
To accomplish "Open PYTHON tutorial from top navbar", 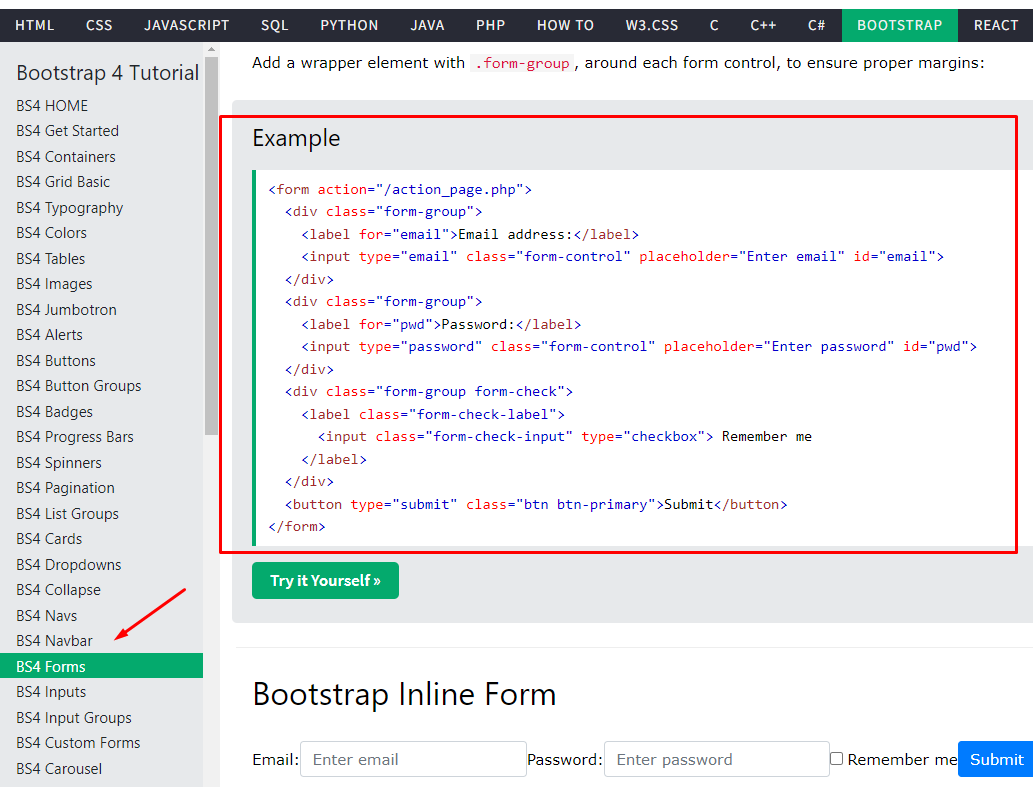I will pos(349,25).
